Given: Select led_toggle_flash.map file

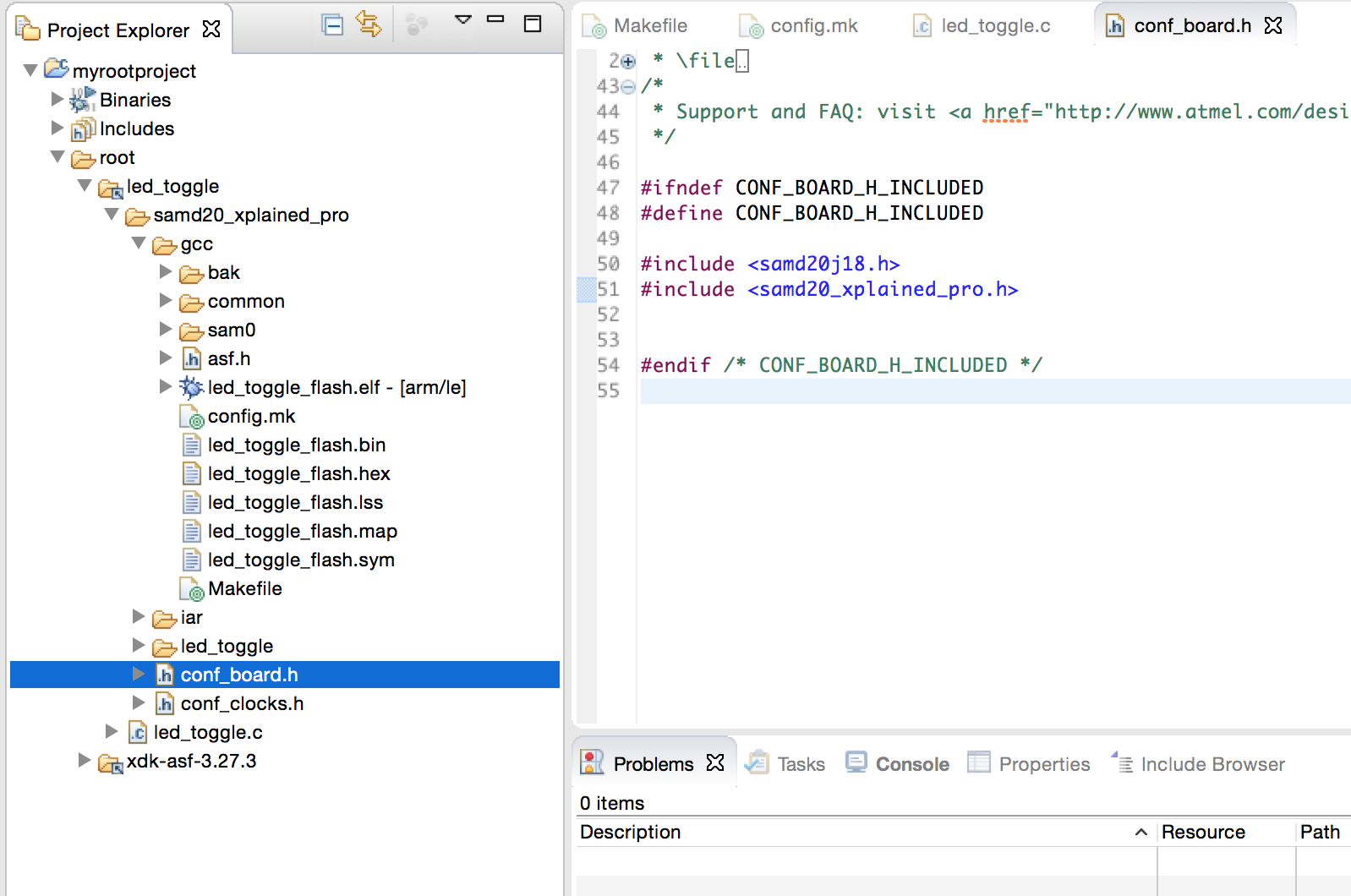Looking at the screenshot, I should [302, 531].
